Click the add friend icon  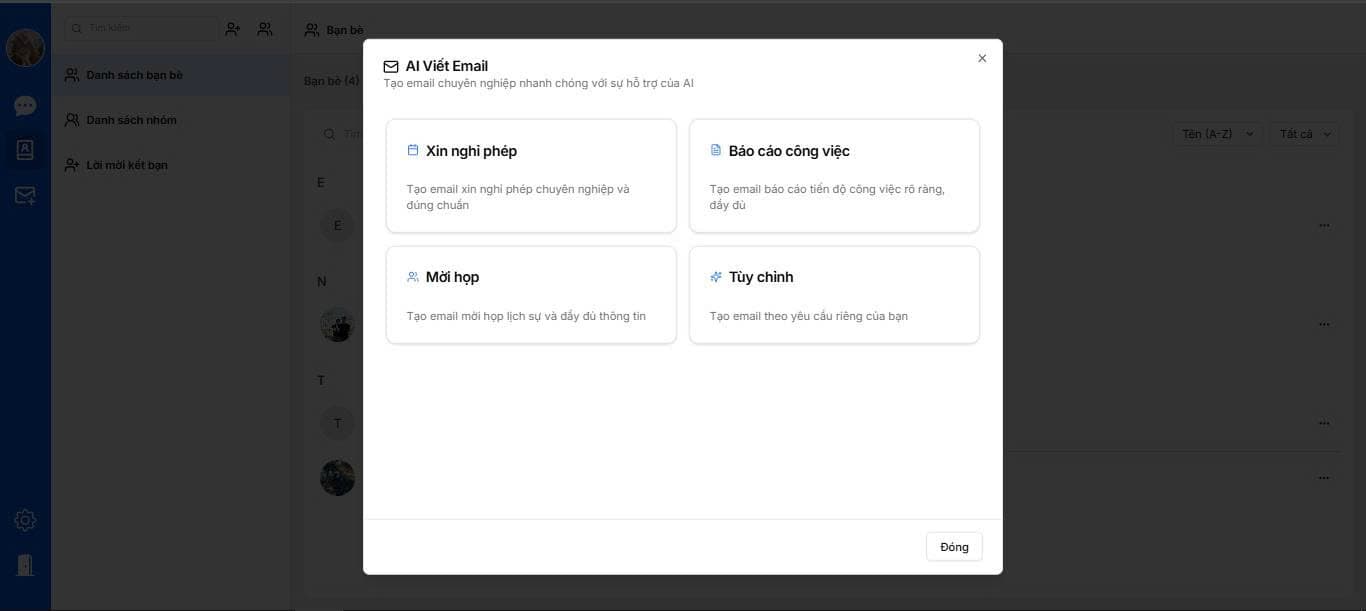pyautogui.click(x=233, y=29)
